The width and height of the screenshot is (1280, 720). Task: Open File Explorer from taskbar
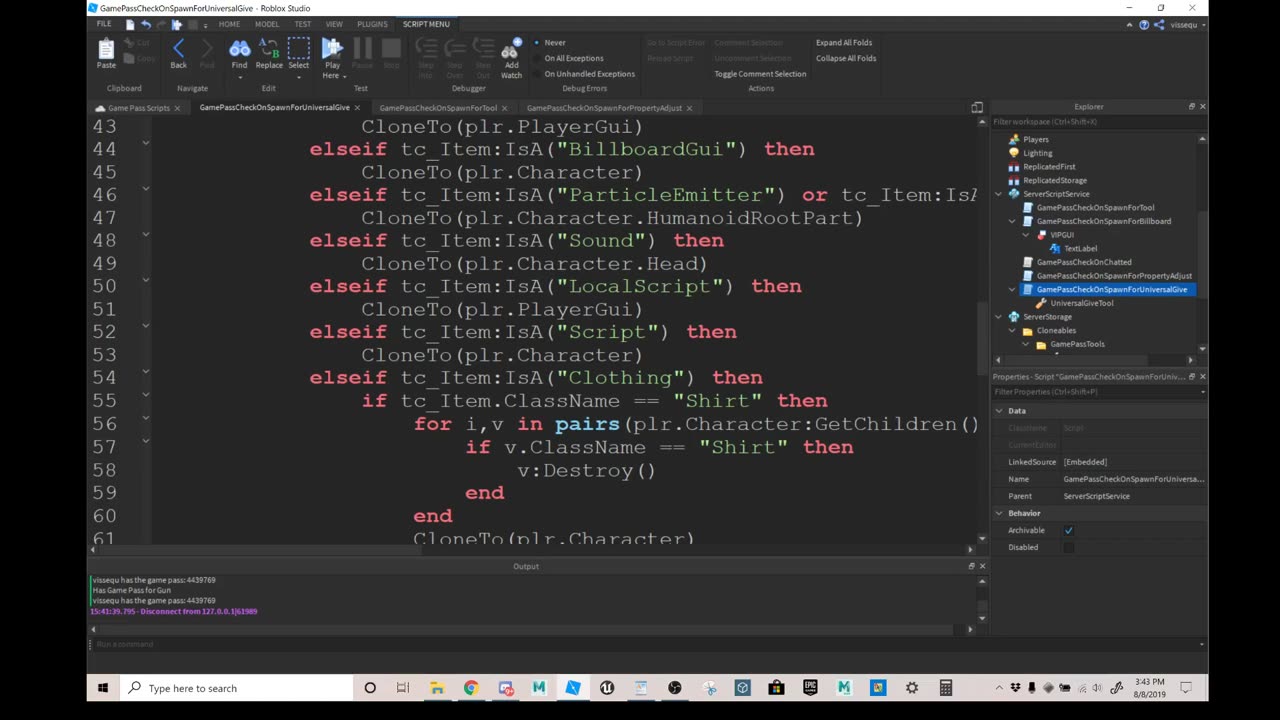pos(437,688)
